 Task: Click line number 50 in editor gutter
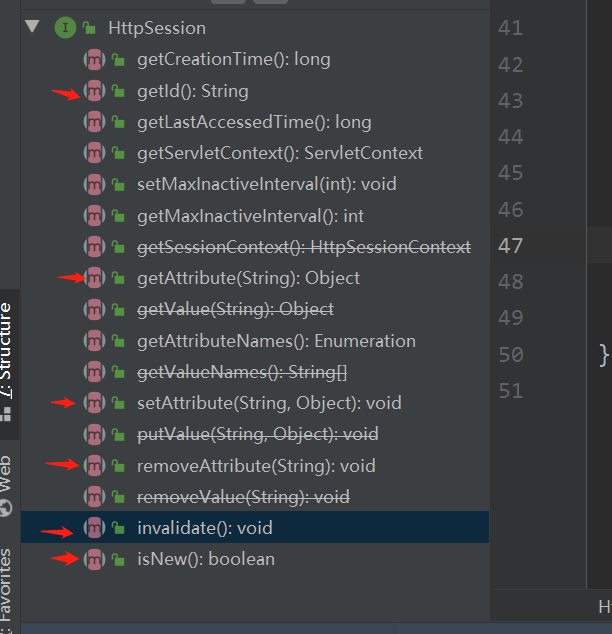[x=511, y=355]
